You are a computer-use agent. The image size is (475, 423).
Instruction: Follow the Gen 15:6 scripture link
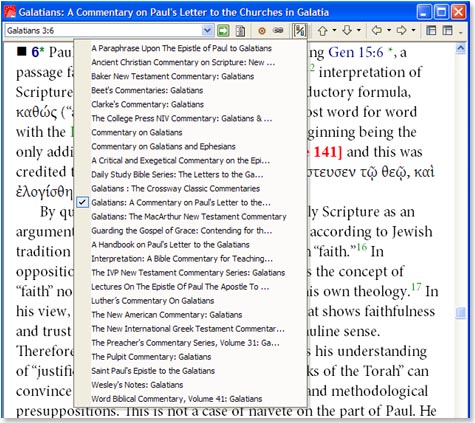[356, 52]
